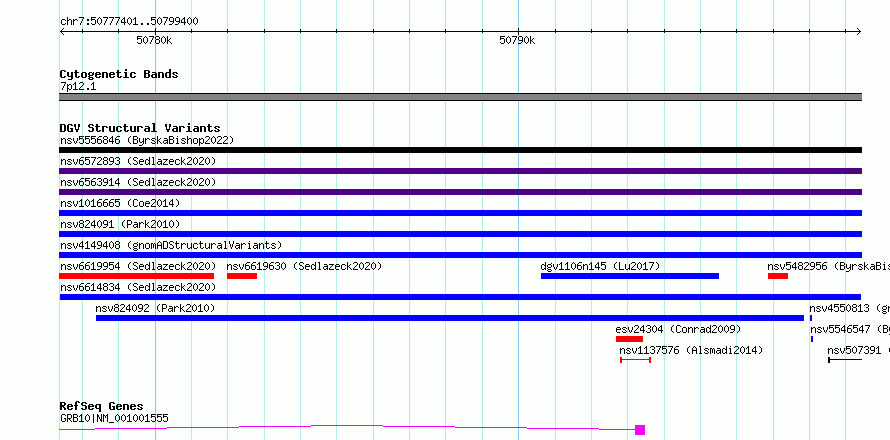Click the nsv6619630 red variant bar
The width and height of the screenshot is (890, 440).
pyautogui.click(x=242, y=276)
